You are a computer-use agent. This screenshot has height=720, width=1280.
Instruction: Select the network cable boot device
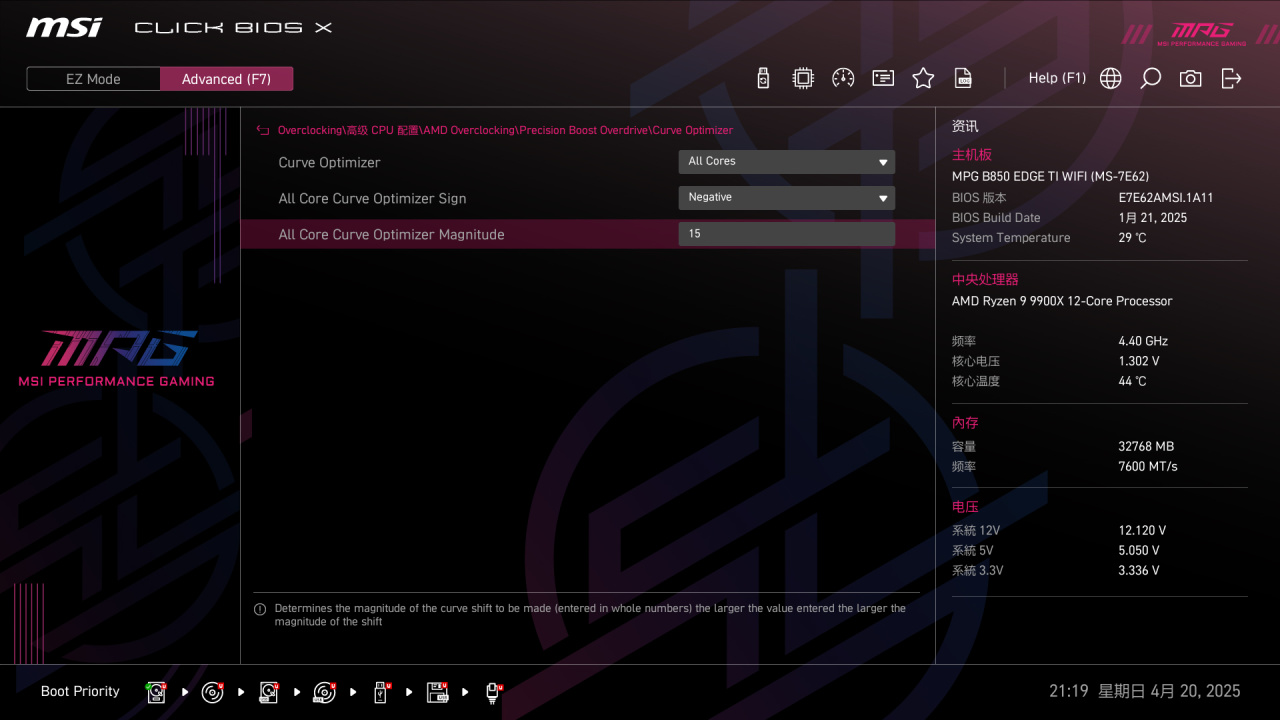[493, 692]
